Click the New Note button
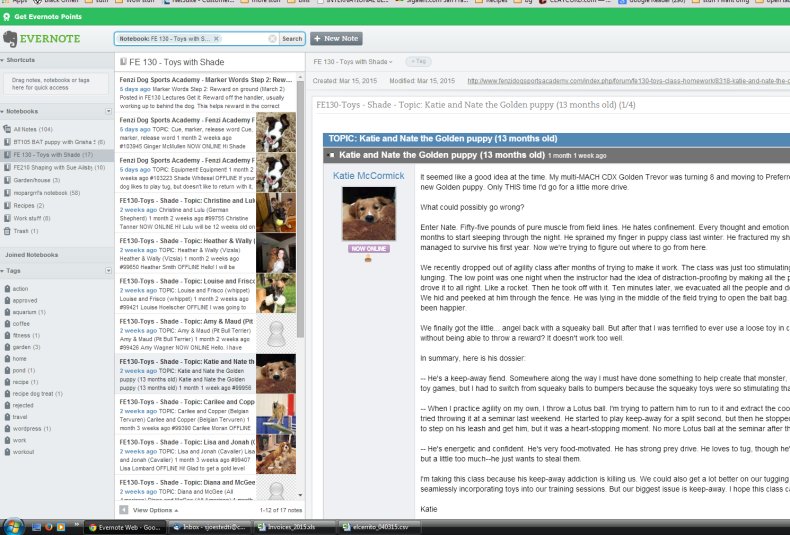 (336, 38)
